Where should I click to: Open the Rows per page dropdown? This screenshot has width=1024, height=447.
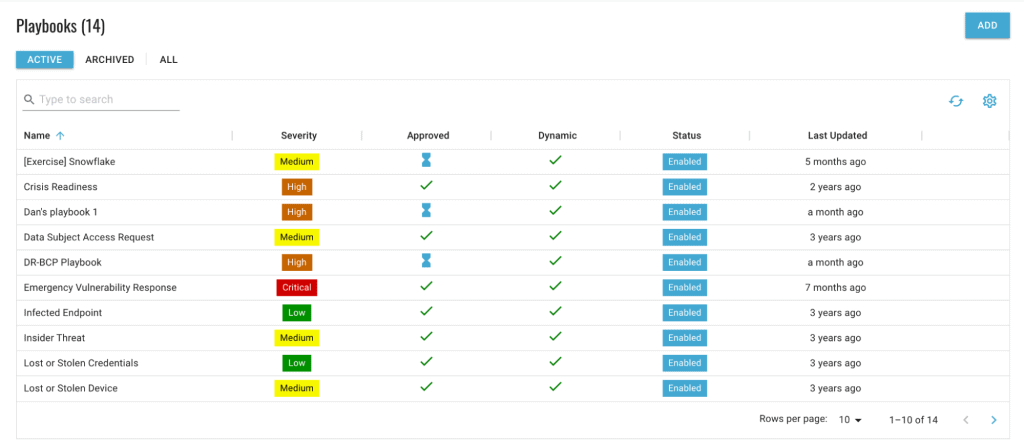coord(850,420)
